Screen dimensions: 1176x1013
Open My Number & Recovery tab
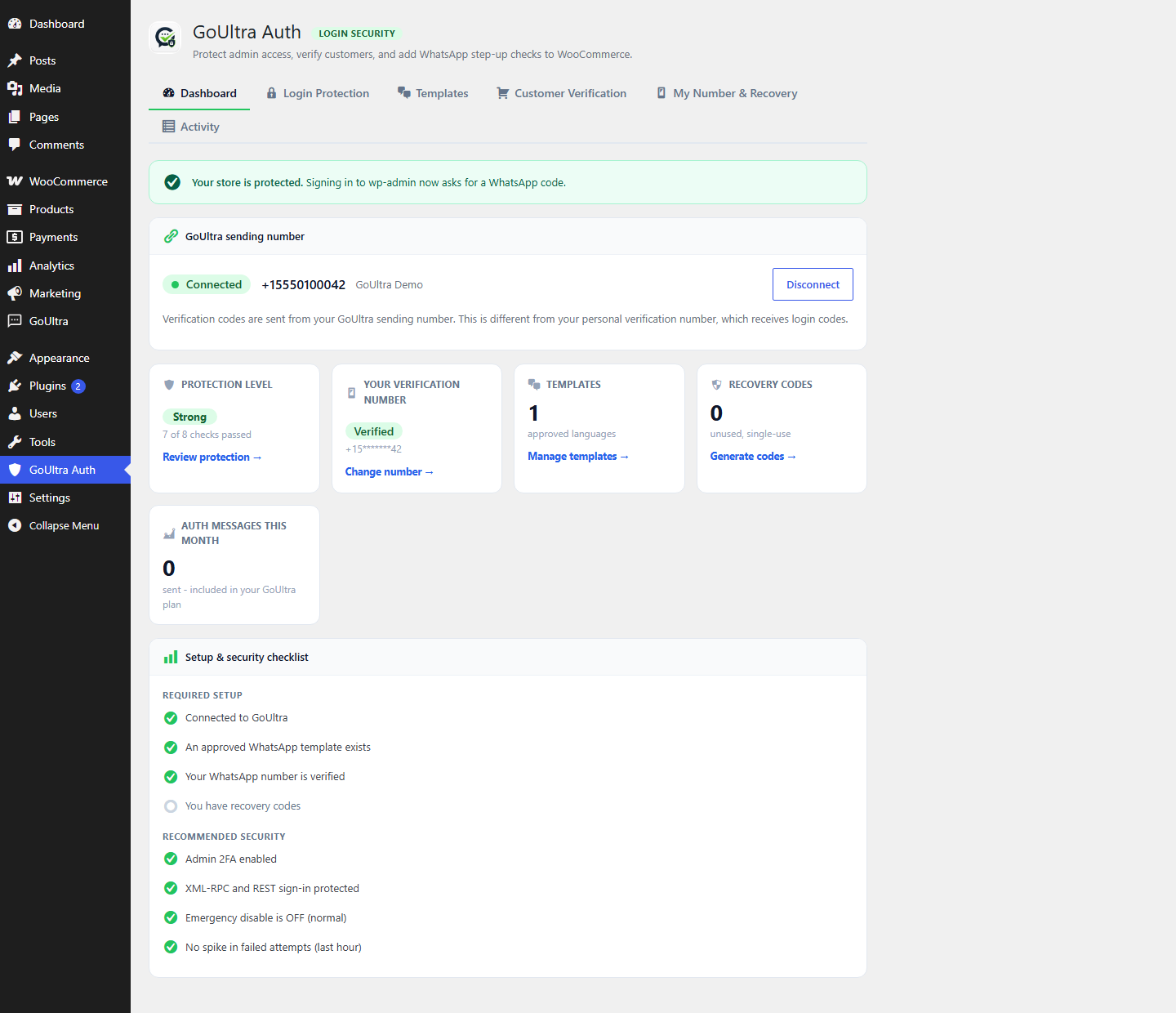[x=727, y=93]
